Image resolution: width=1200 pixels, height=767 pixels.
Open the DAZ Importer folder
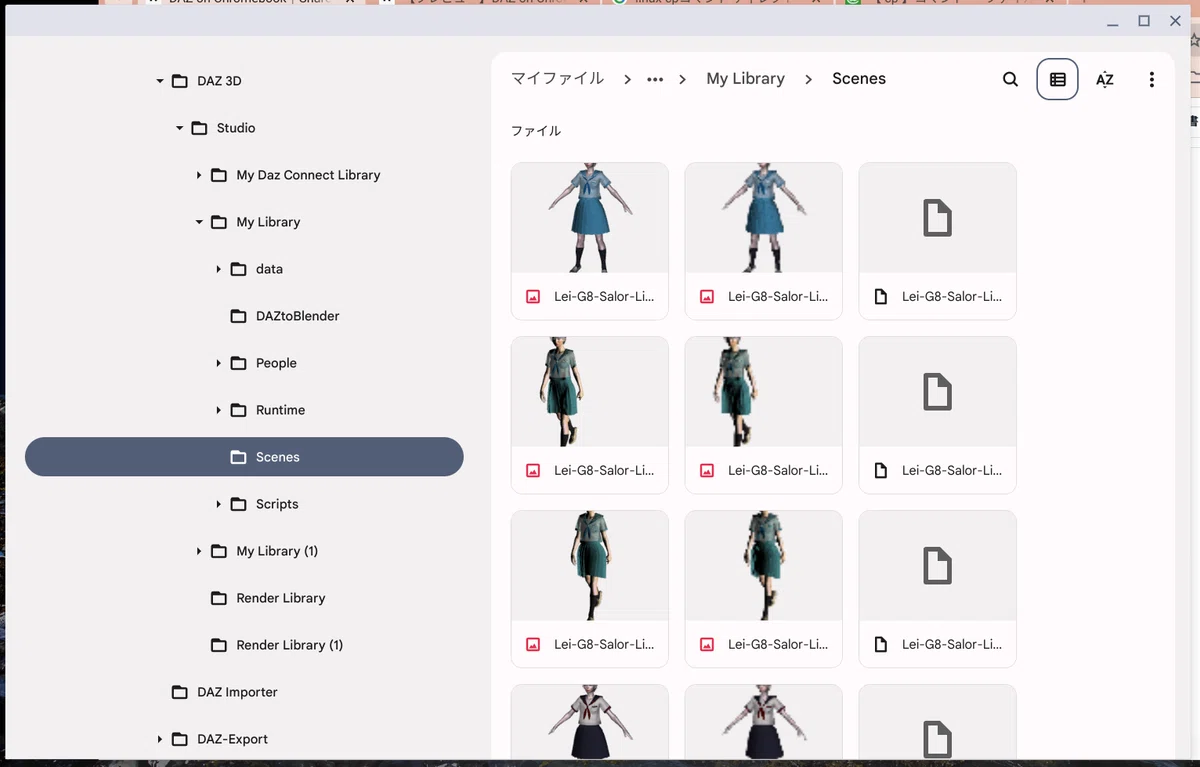point(244,692)
